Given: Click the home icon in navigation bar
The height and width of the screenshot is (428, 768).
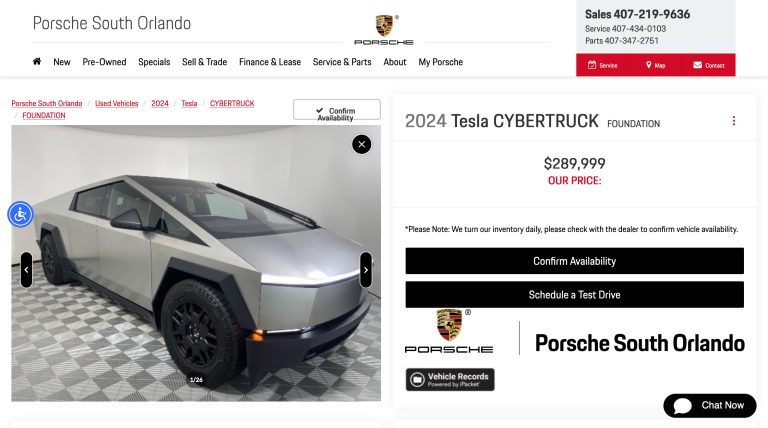Looking at the screenshot, I should [x=37, y=62].
